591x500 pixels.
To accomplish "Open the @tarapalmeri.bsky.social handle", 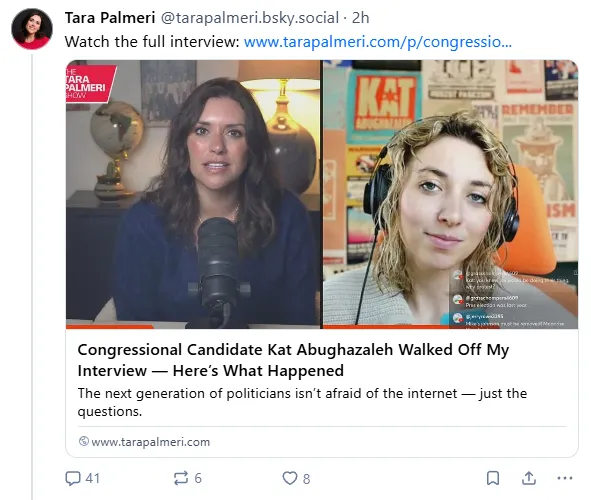I will click(250, 18).
